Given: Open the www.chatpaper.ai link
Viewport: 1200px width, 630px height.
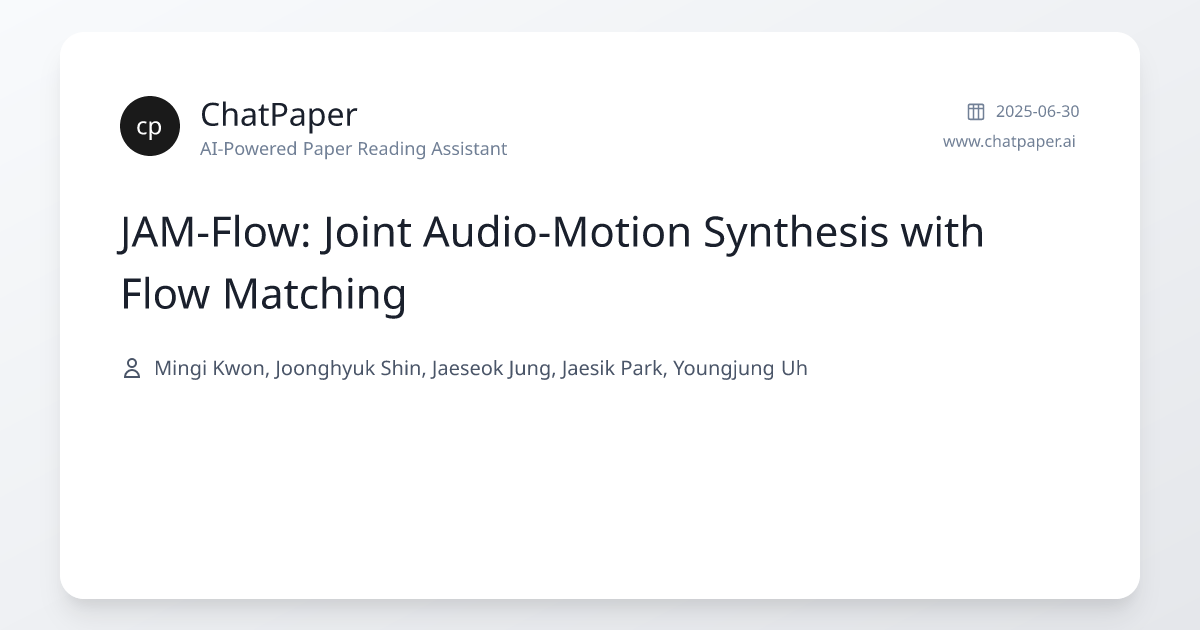Looking at the screenshot, I should pyautogui.click(x=1009, y=141).
